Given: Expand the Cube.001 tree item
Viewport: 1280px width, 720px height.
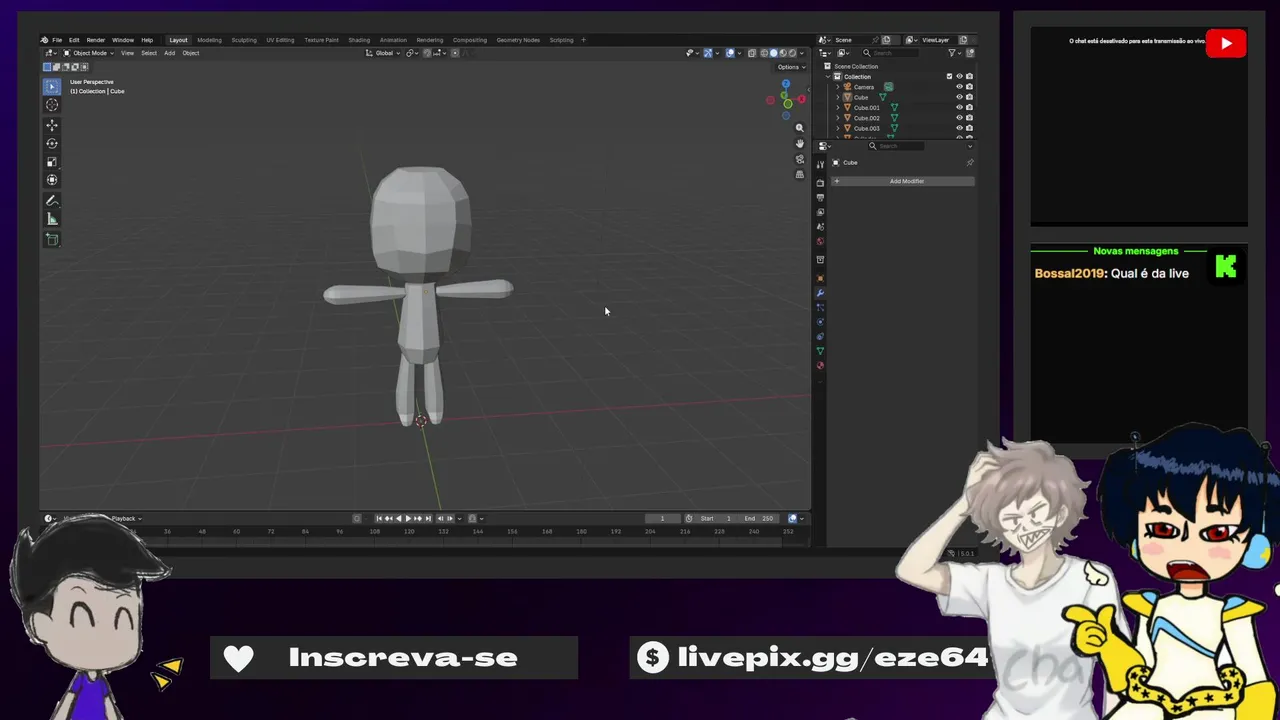Looking at the screenshot, I should click(x=838, y=108).
